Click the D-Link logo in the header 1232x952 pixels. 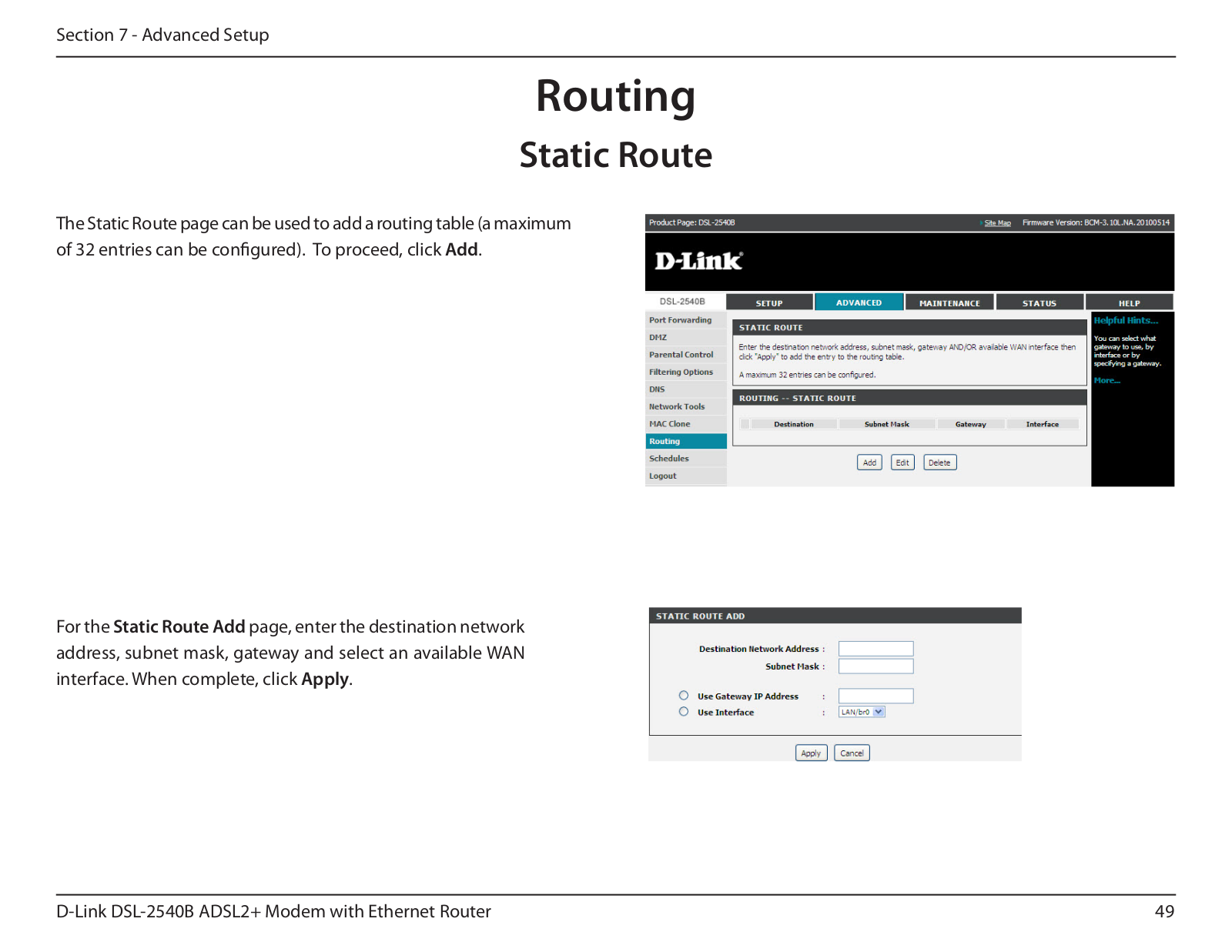click(698, 261)
